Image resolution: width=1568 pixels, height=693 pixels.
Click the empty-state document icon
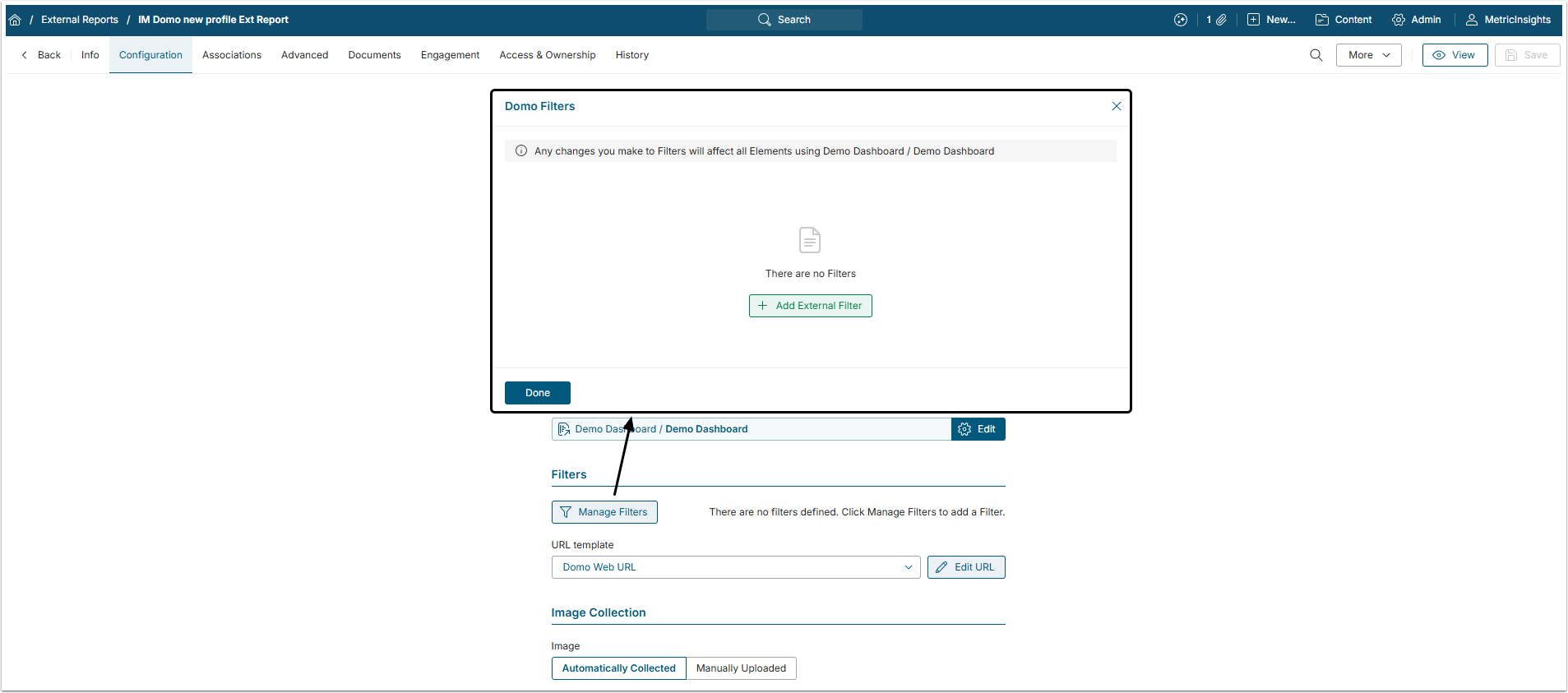click(x=810, y=240)
